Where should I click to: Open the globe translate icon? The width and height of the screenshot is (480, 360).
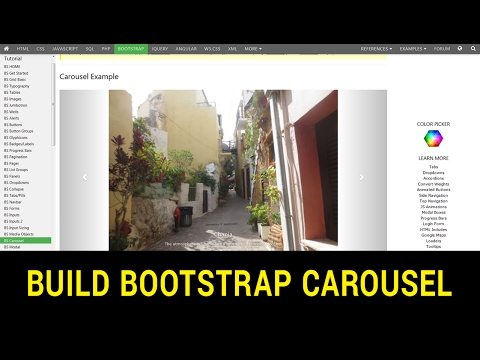point(460,48)
